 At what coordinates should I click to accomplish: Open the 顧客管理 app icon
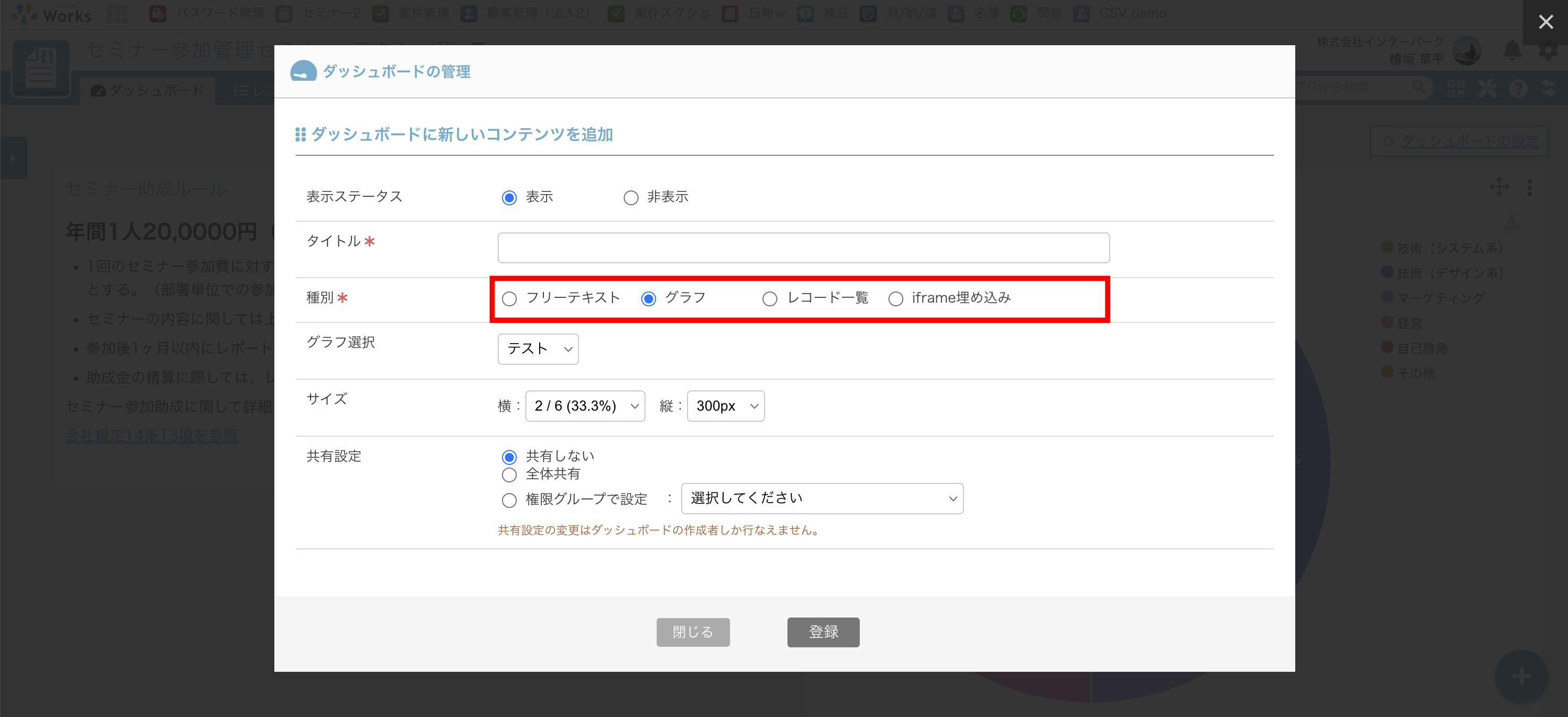pyautogui.click(x=469, y=13)
